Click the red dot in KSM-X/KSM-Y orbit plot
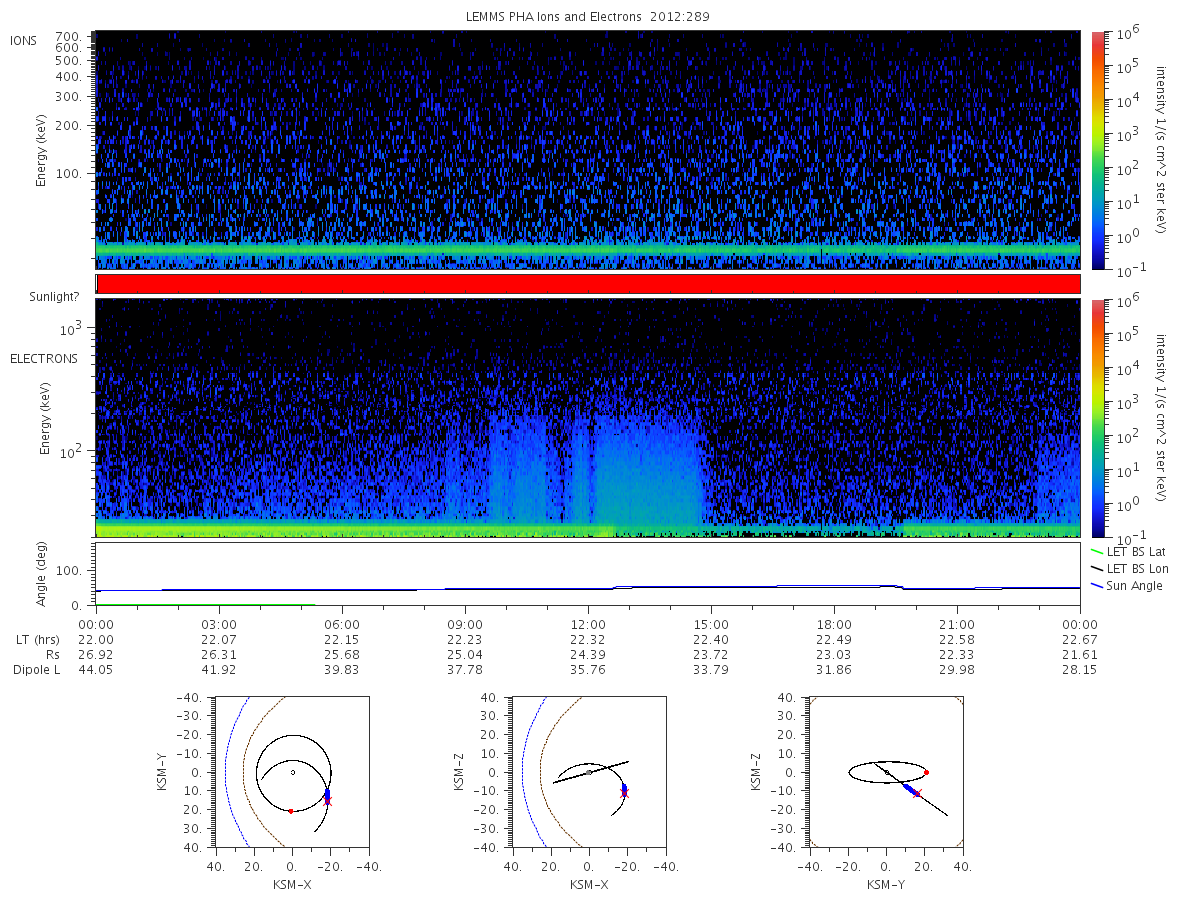1200x900 pixels. pos(291,811)
